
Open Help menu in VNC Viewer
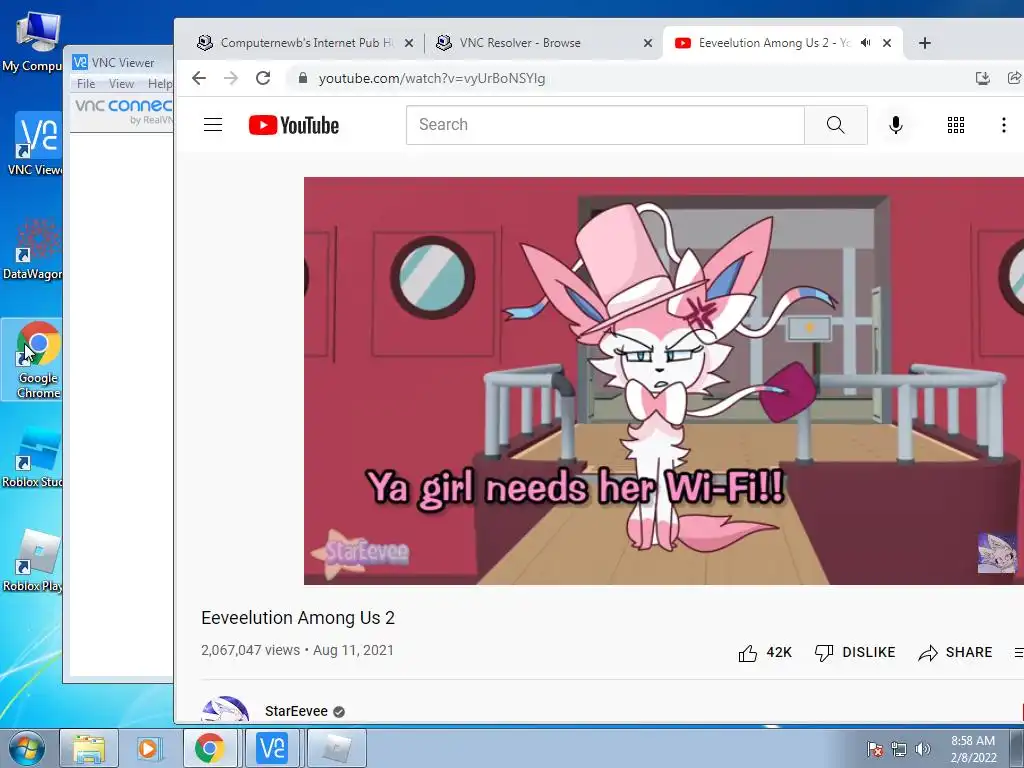tap(160, 84)
